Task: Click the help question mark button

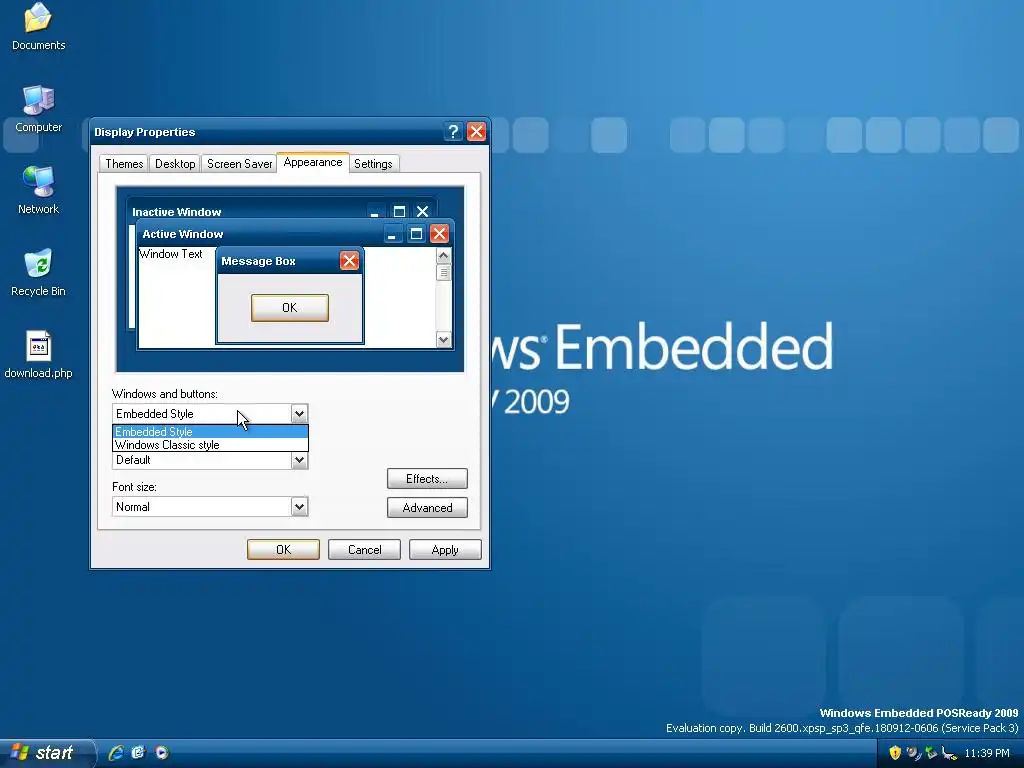Action: click(453, 132)
